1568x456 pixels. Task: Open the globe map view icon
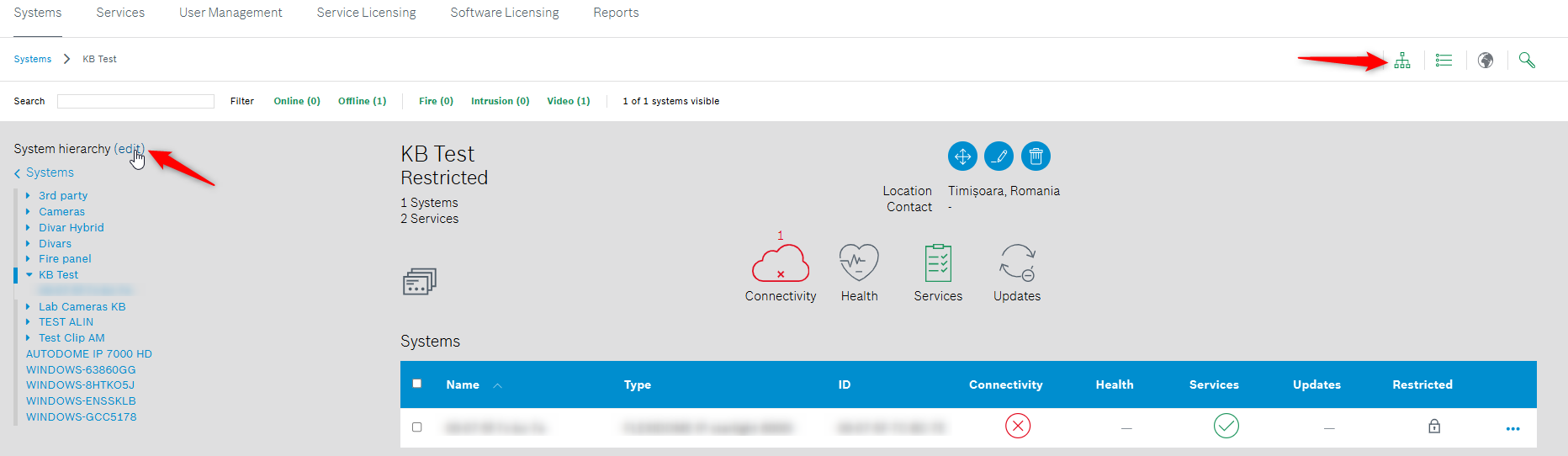point(1486,61)
